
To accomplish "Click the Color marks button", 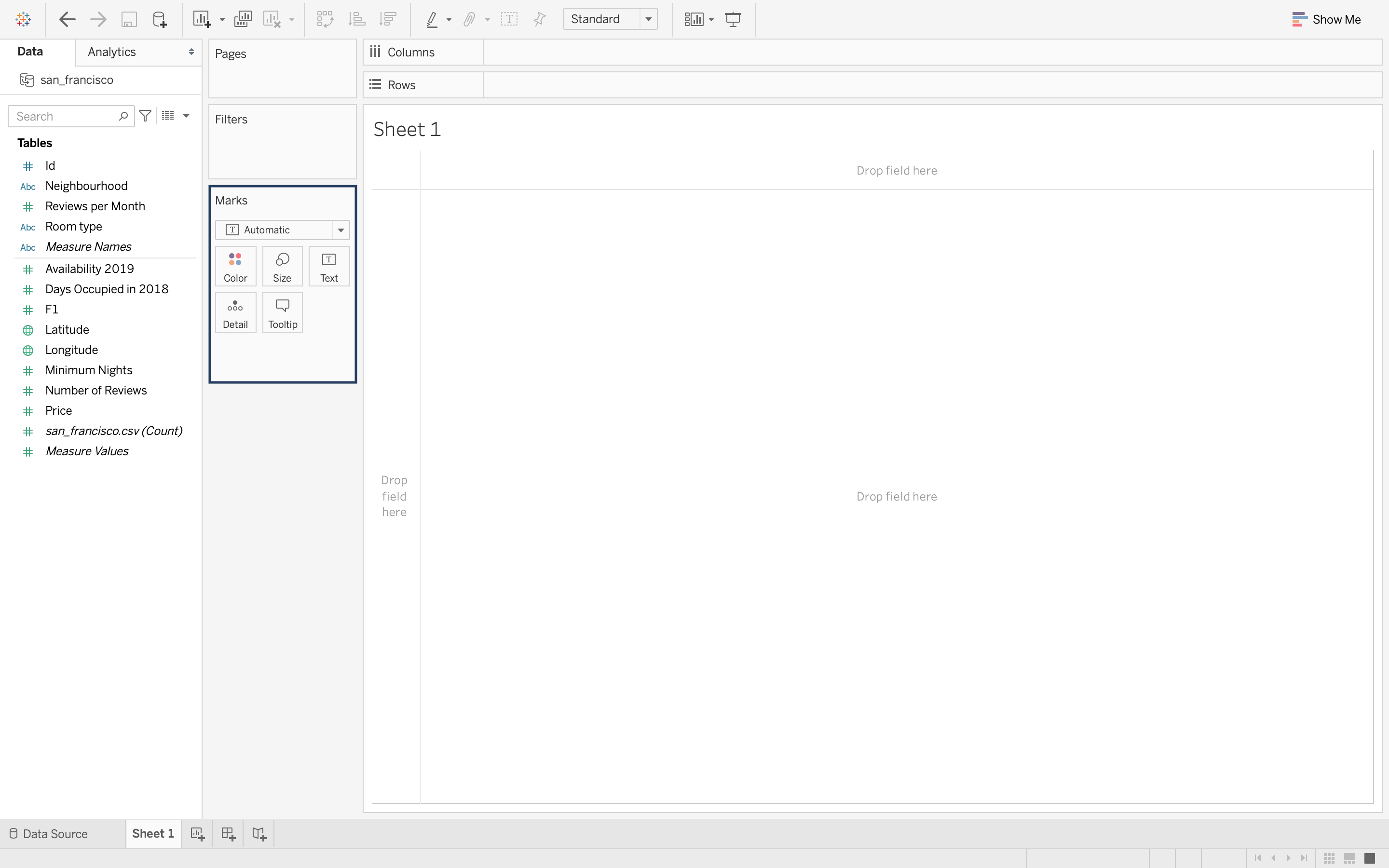I will (x=235, y=266).
